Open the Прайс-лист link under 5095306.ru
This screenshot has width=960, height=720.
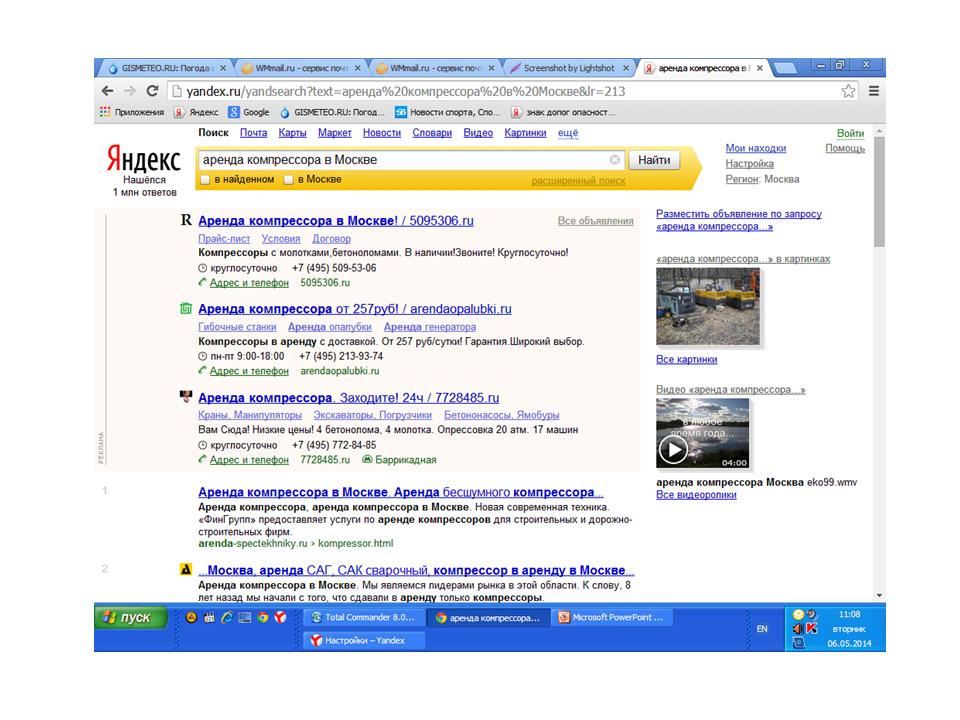coord(224,239)
